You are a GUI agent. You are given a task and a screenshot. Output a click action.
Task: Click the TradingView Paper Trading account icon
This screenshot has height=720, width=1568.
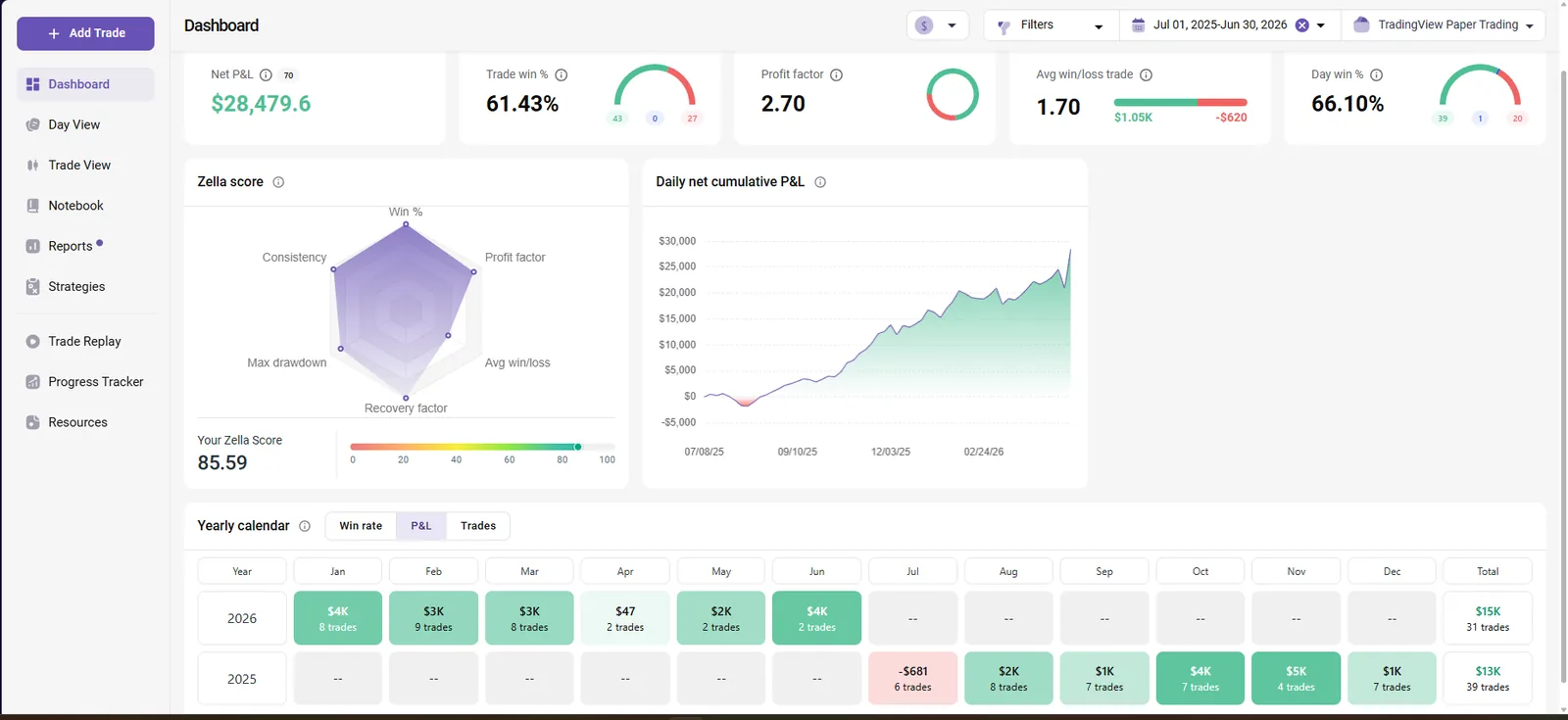[1361, 24]
